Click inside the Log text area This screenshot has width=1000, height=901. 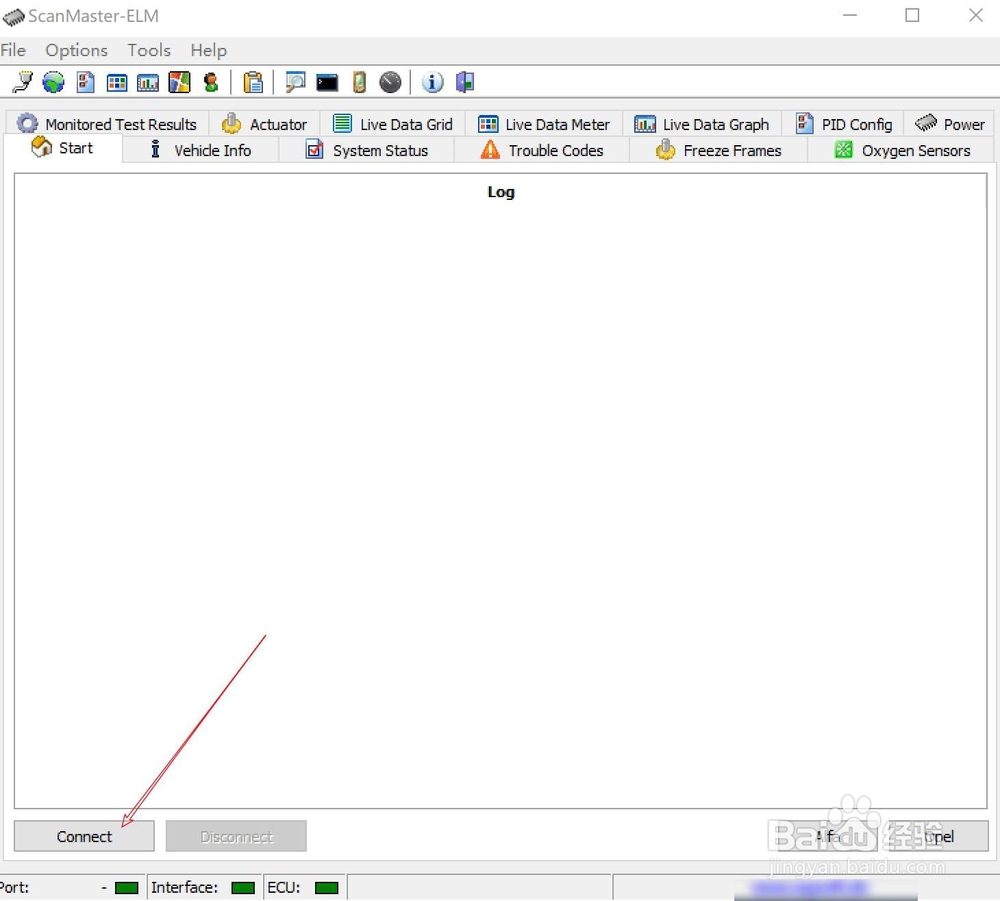point(501,490)
